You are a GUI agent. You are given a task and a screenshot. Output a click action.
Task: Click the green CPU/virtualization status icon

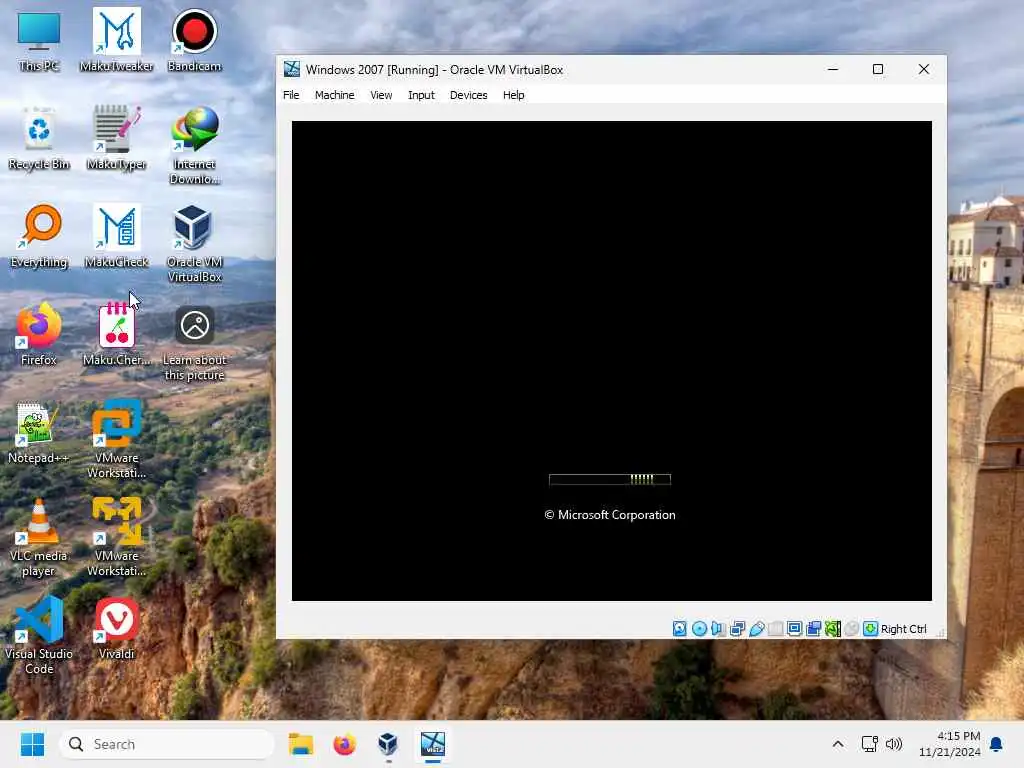point(833,629)
